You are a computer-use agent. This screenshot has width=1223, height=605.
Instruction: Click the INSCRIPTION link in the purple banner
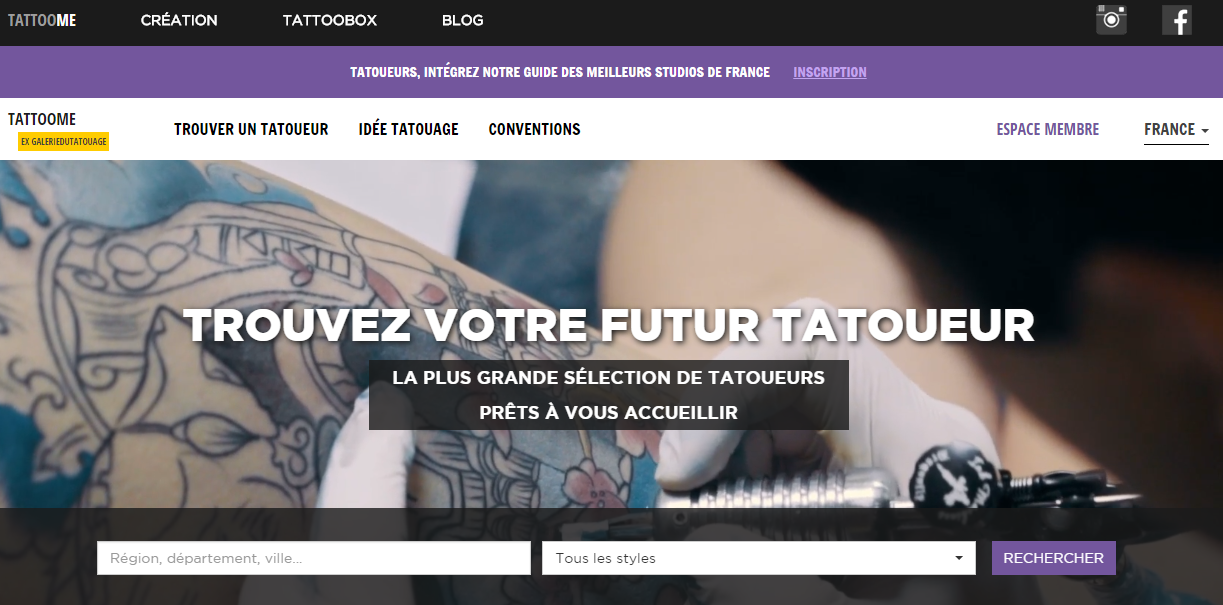[830, 72]
